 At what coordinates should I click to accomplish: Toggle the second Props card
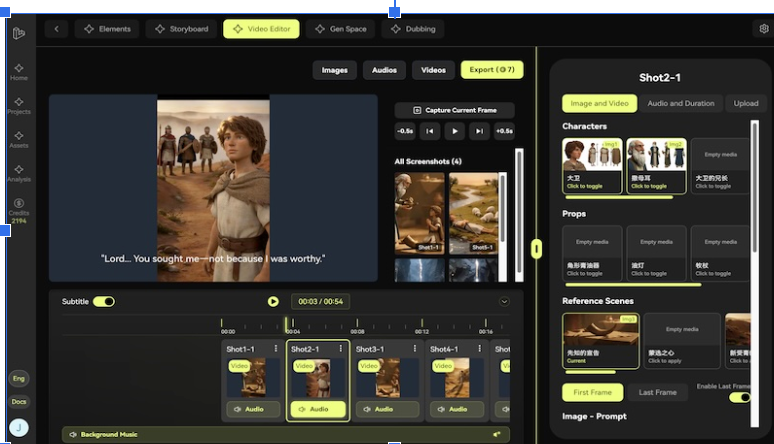click(656, 253)
